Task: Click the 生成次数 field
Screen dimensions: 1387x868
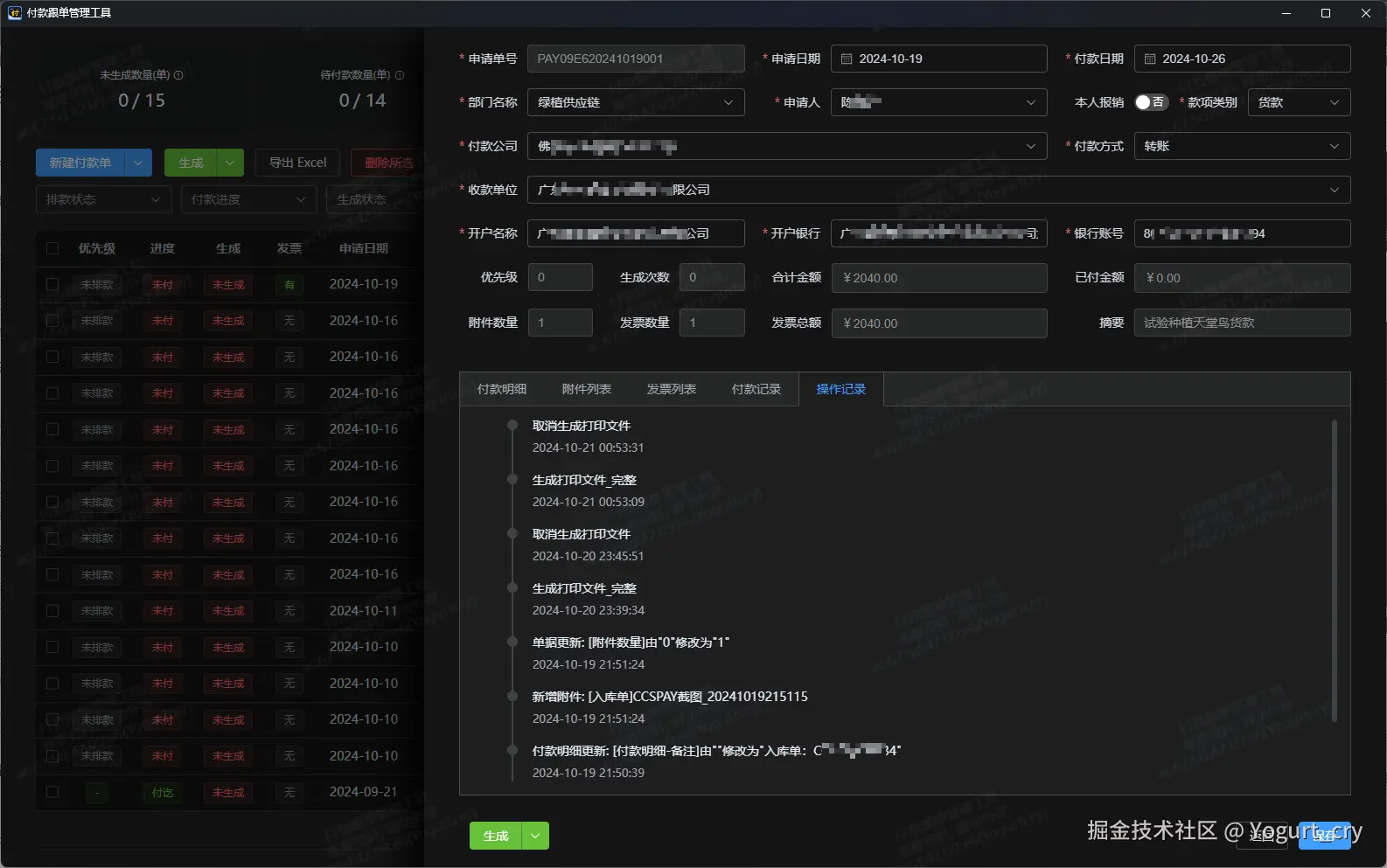Action: [712, 277]
